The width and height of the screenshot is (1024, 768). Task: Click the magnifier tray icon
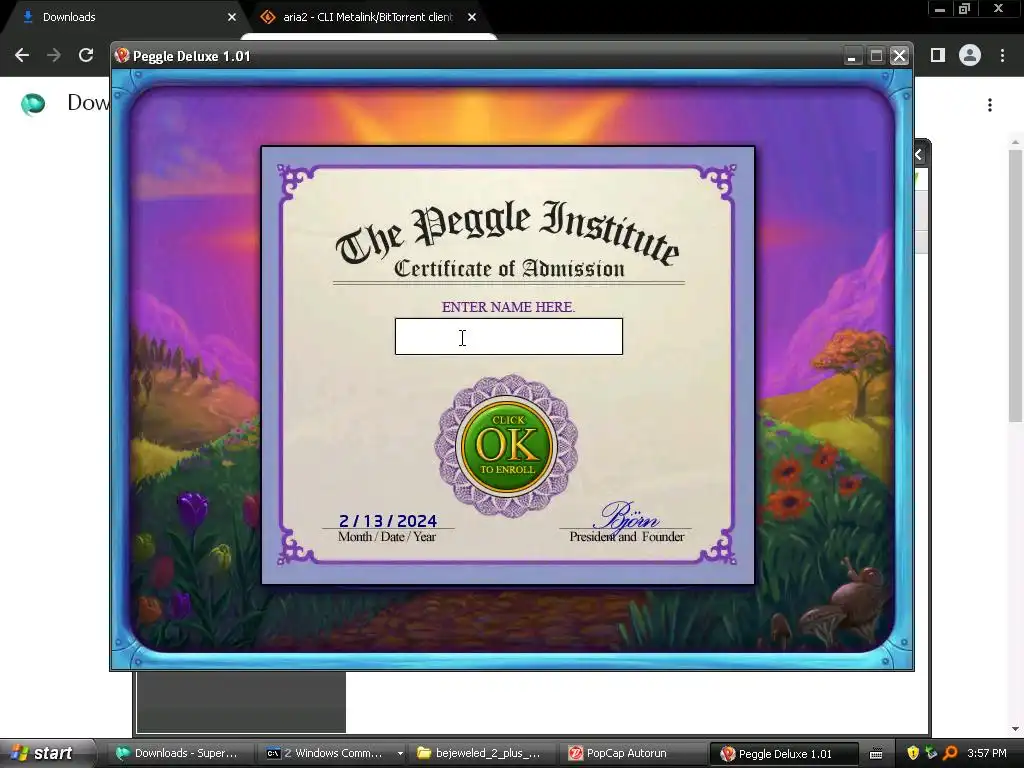pos(950,753)
